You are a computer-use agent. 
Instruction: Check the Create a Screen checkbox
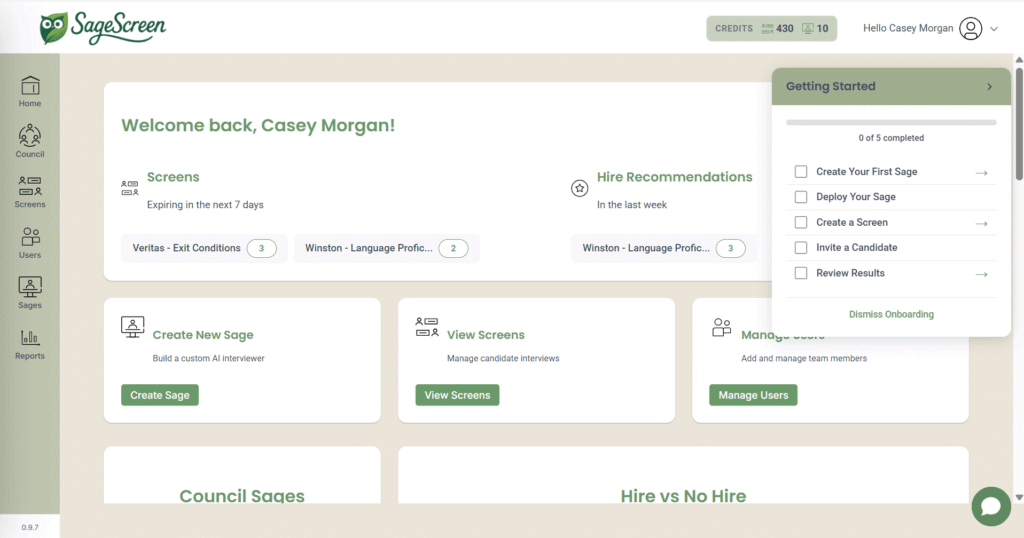801,222
